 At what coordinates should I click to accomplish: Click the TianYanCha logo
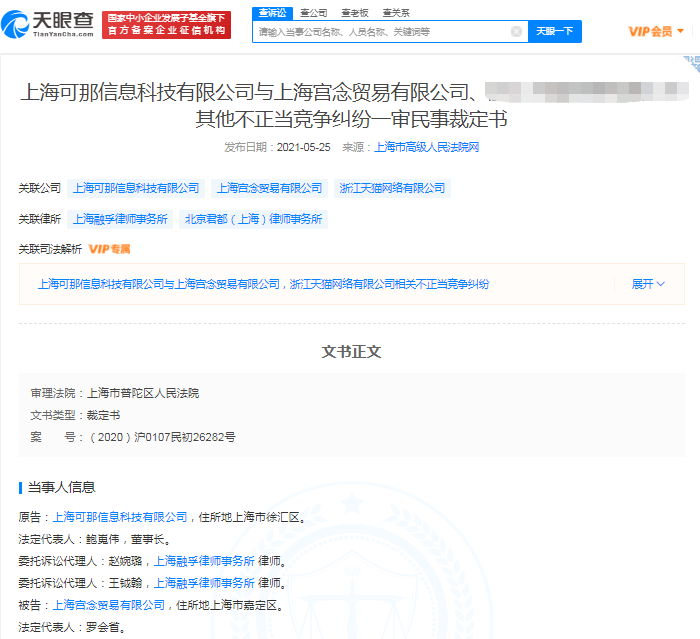(47, 24)
